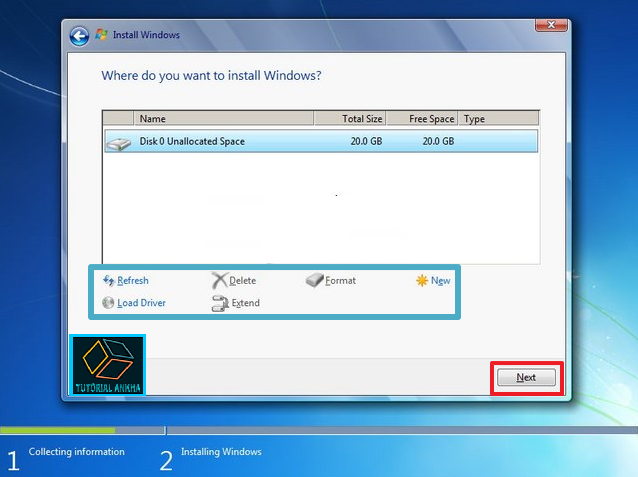Select the Disk 0 Unallocated Space row
638x477 pixels.
tap(321, 141)
